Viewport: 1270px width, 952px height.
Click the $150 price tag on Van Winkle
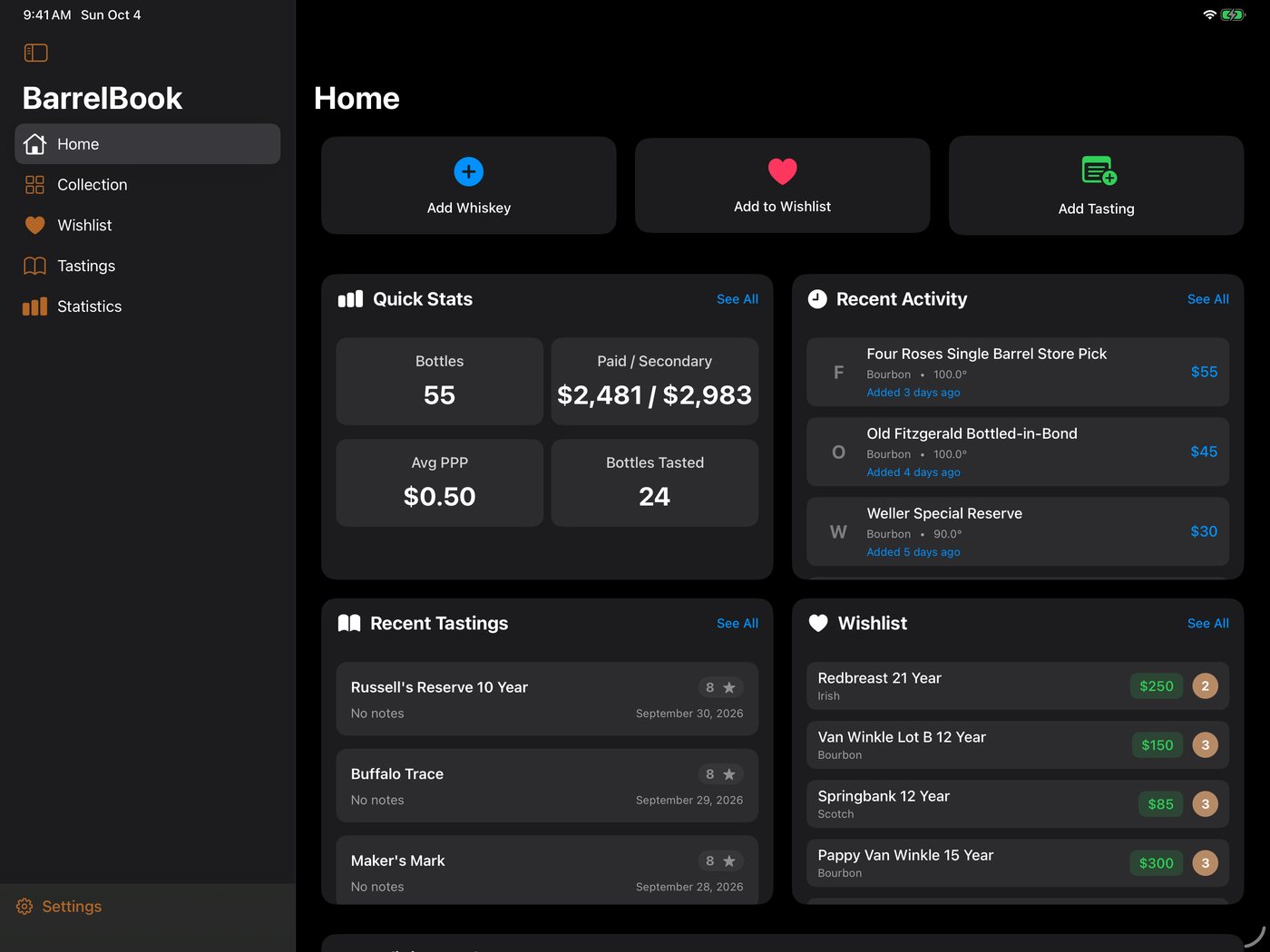1158,745
